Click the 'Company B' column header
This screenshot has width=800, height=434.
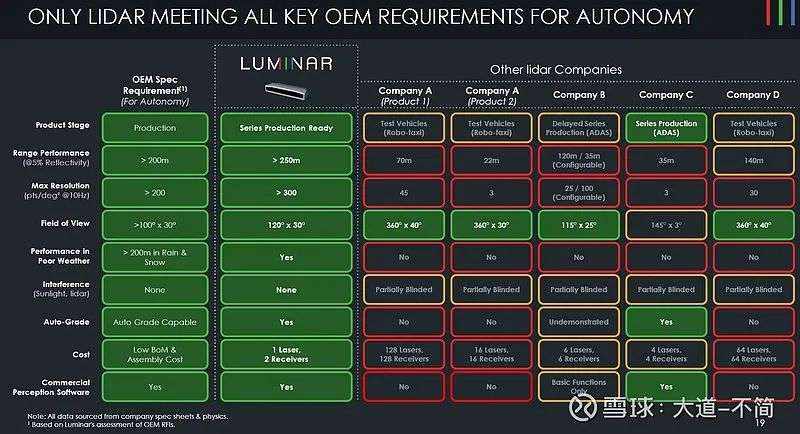click(579, 95)
